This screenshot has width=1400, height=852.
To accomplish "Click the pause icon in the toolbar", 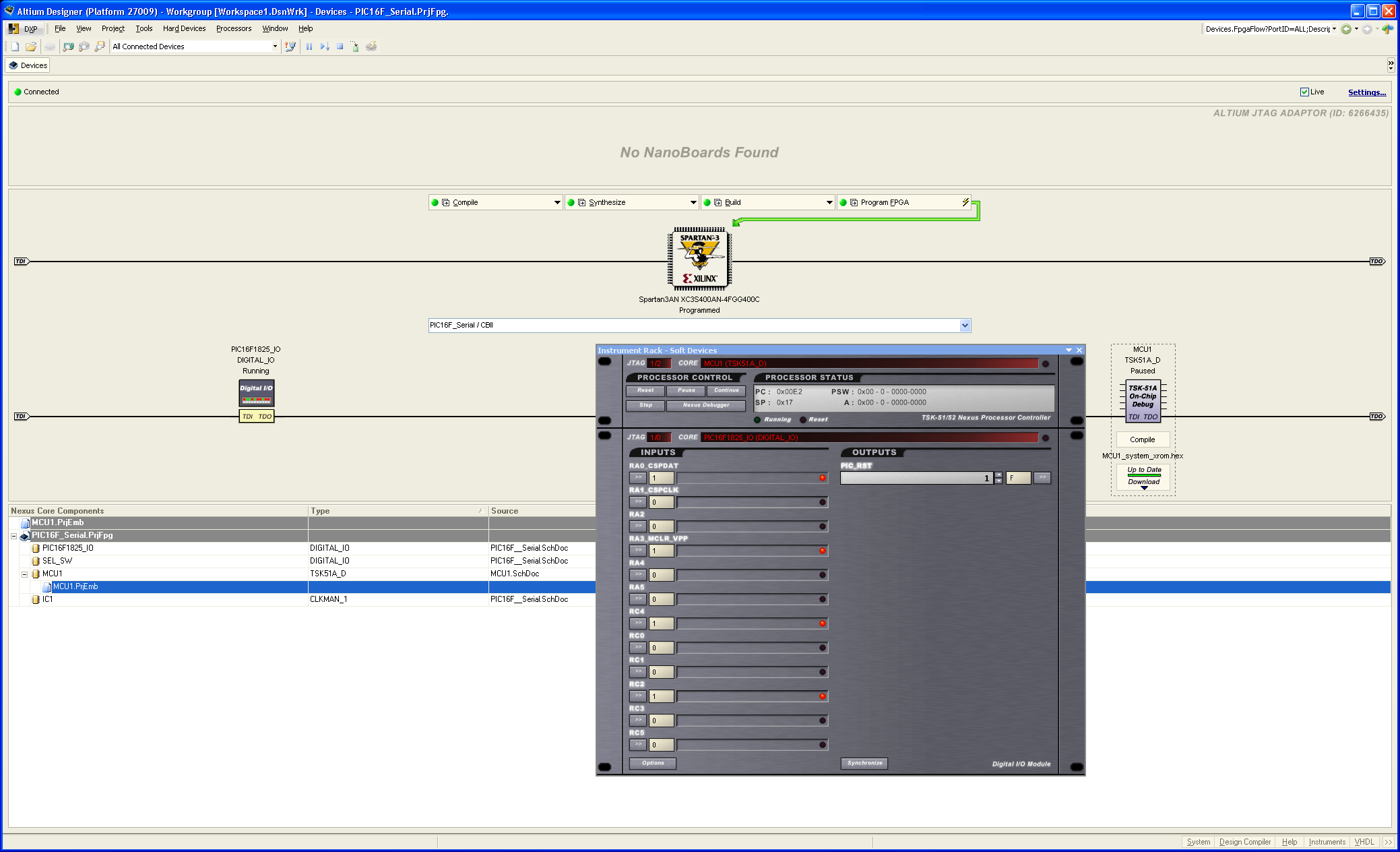I will click(309, 47).
